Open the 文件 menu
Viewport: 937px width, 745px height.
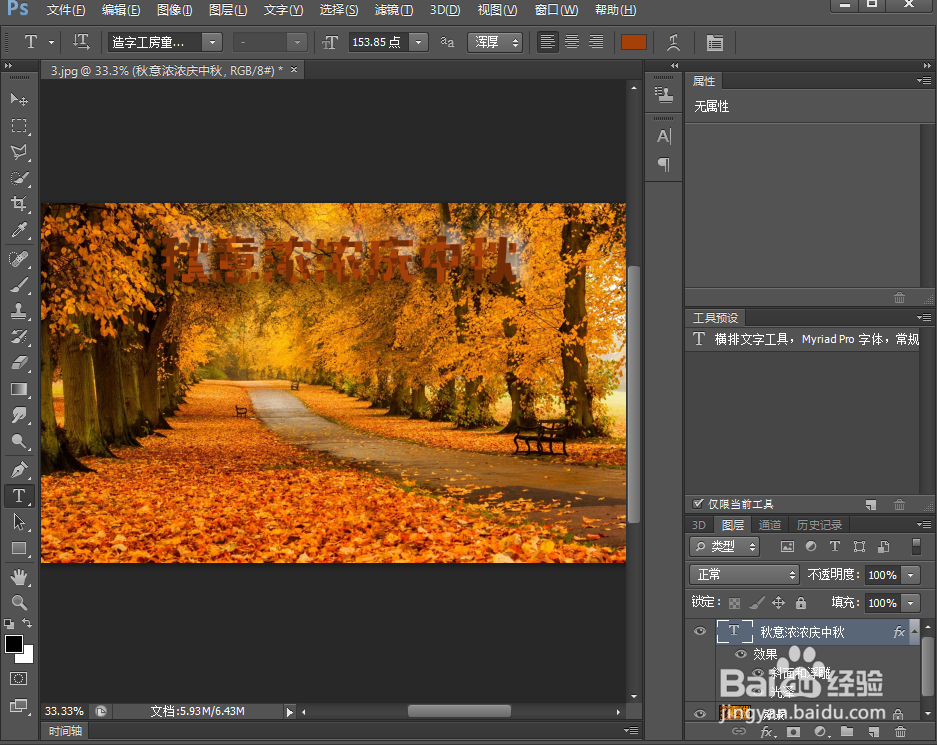click(66, 10)
